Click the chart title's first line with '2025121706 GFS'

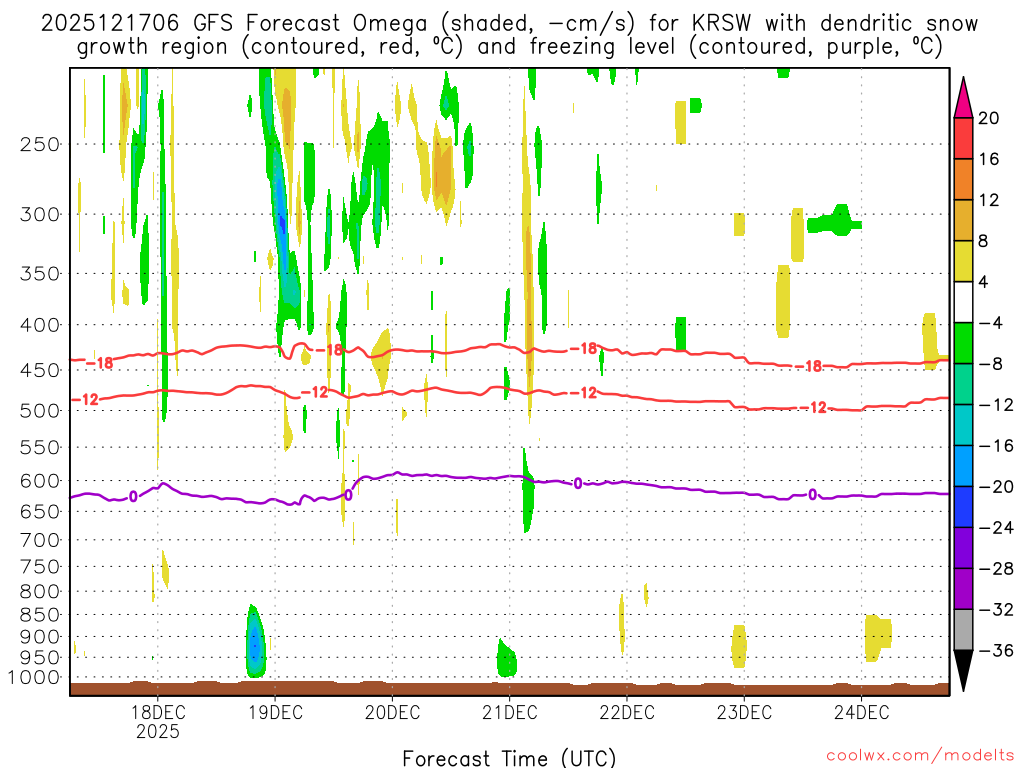[x=509, y=24]
